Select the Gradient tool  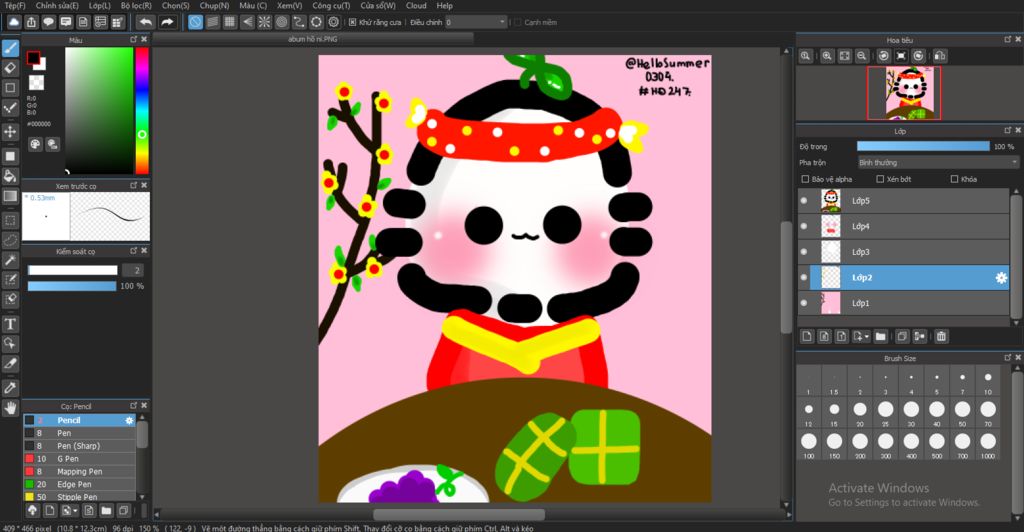click(x=10, y=196)
